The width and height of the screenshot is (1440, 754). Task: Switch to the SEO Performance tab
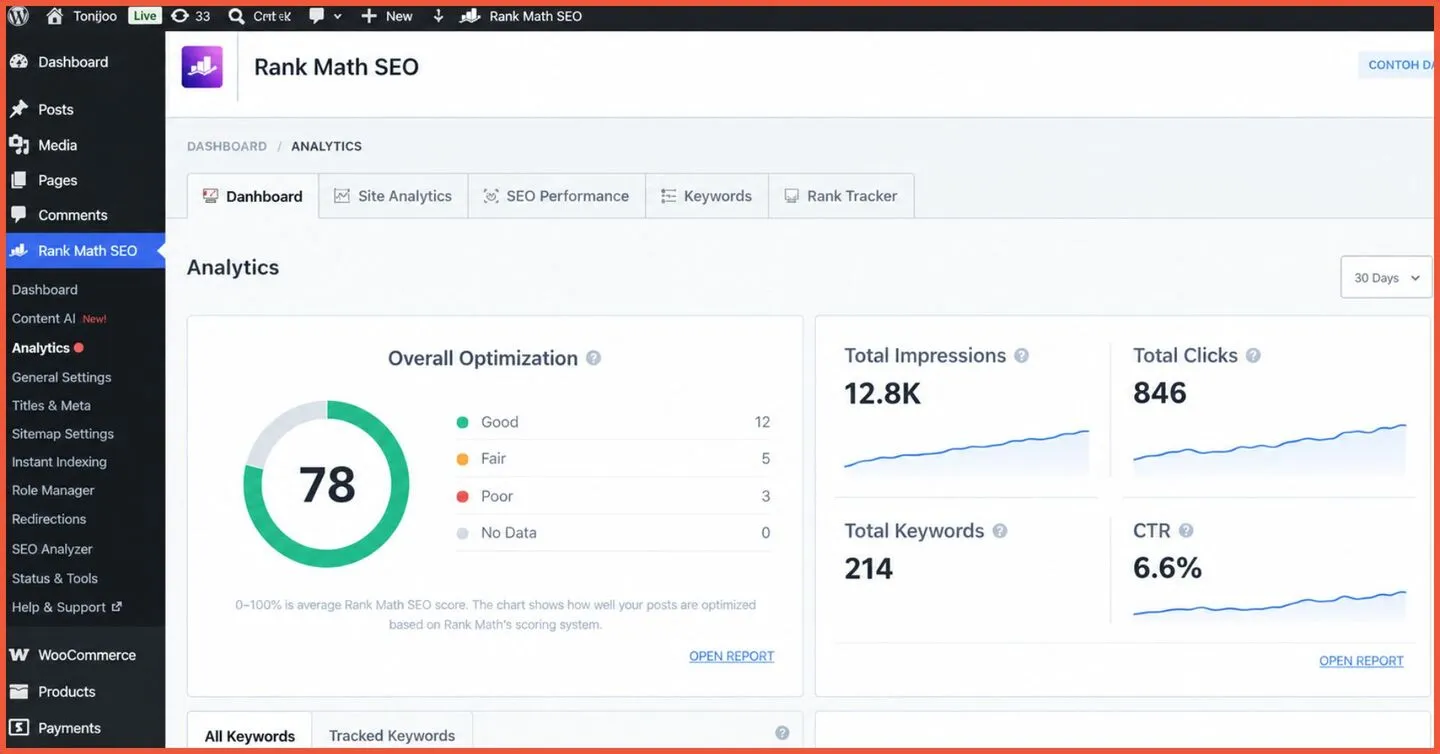click(x=556, y=196)
